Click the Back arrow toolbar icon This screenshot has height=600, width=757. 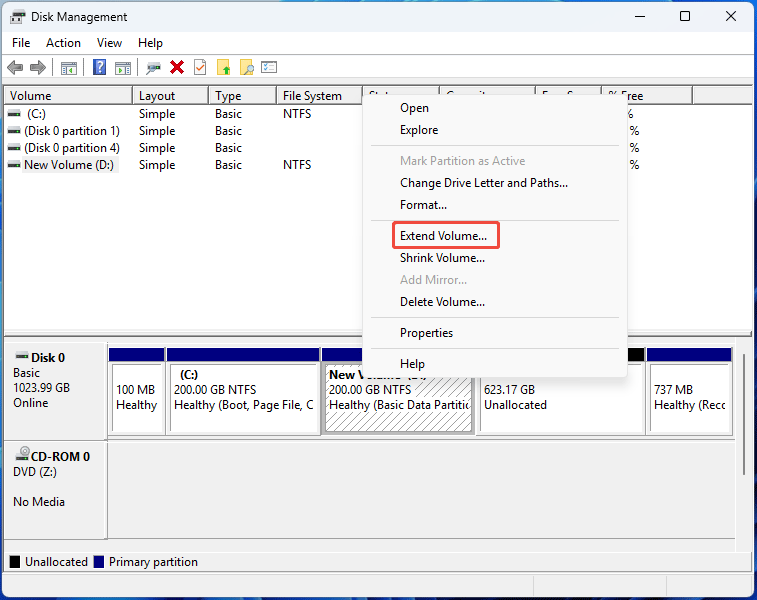[x=15, y=68]
